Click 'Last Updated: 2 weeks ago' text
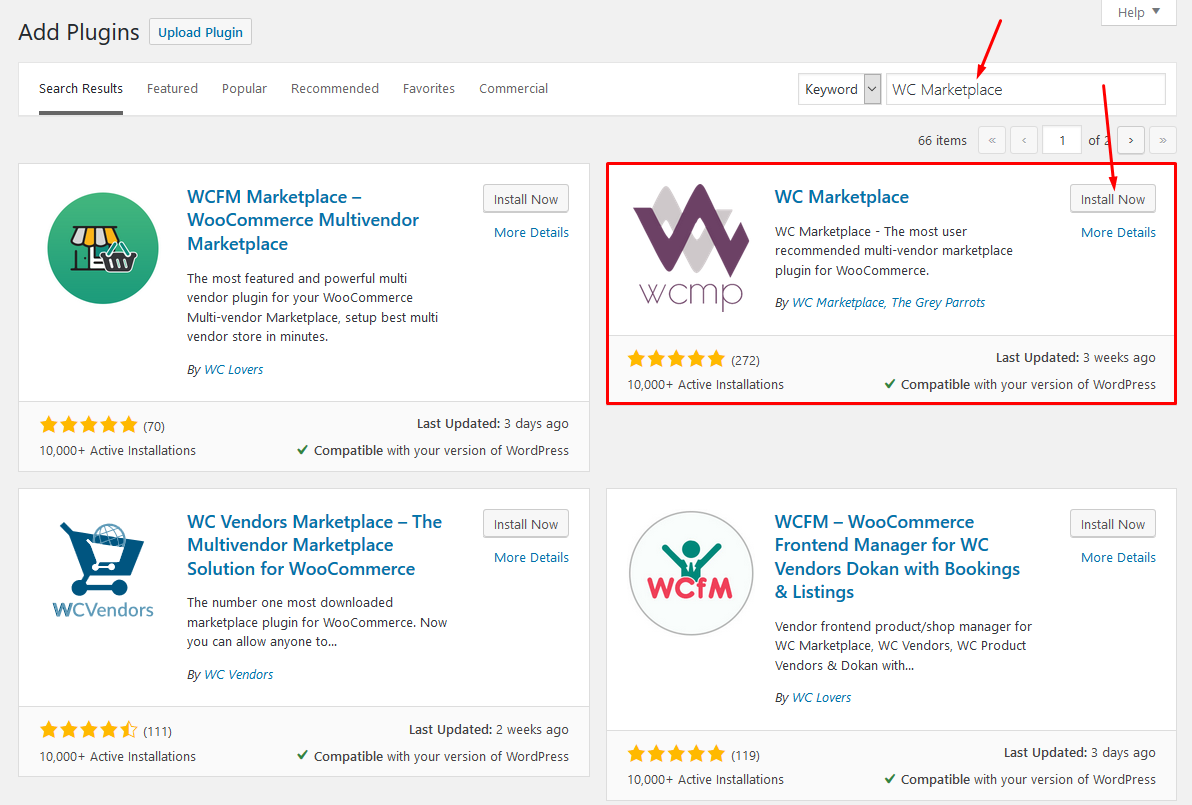 (x=489, y=729)
